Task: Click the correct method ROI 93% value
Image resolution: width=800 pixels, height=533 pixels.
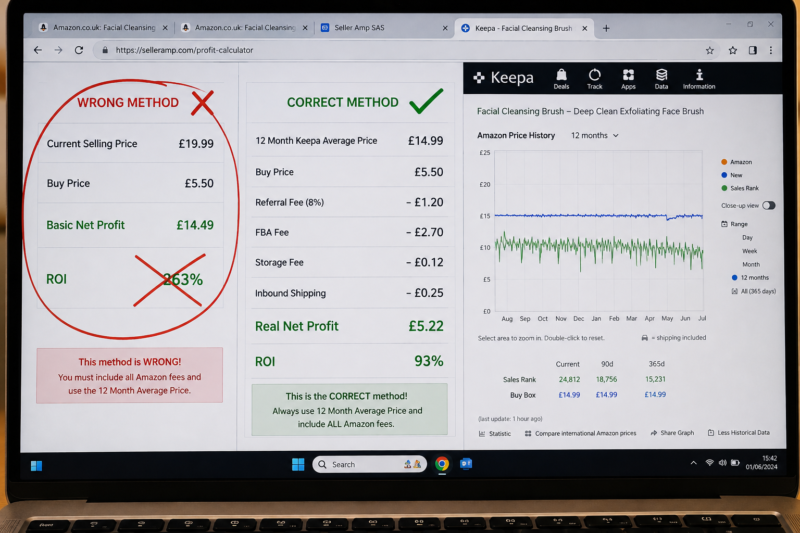Action: tap(429, 361)
